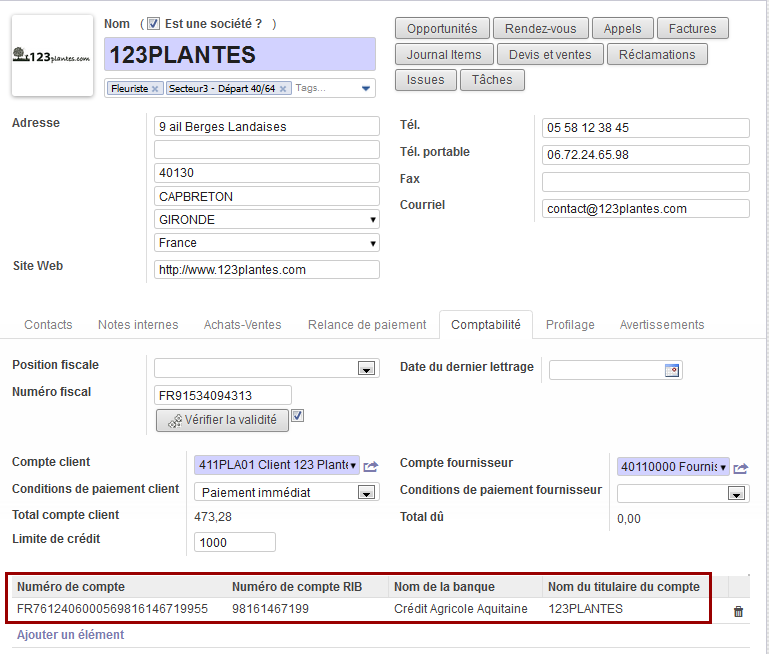Click the street field '9 ail Berges Landaises'
Viewport: 769px width, 654px height.
click(267, 126)
